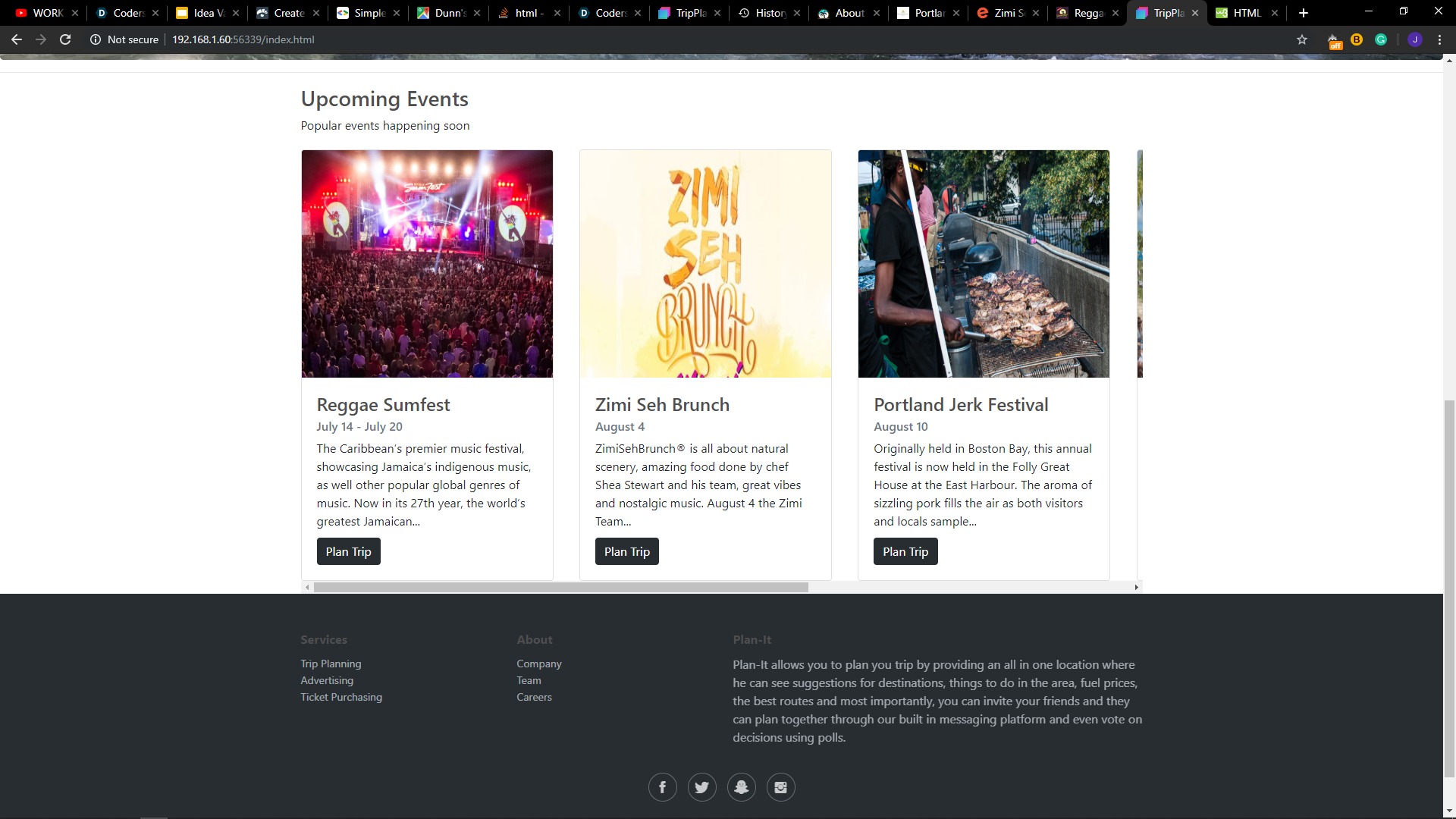Viewport: 1456px width, 819px height.
Task: Open the Careers footer link
Action: 534,697
